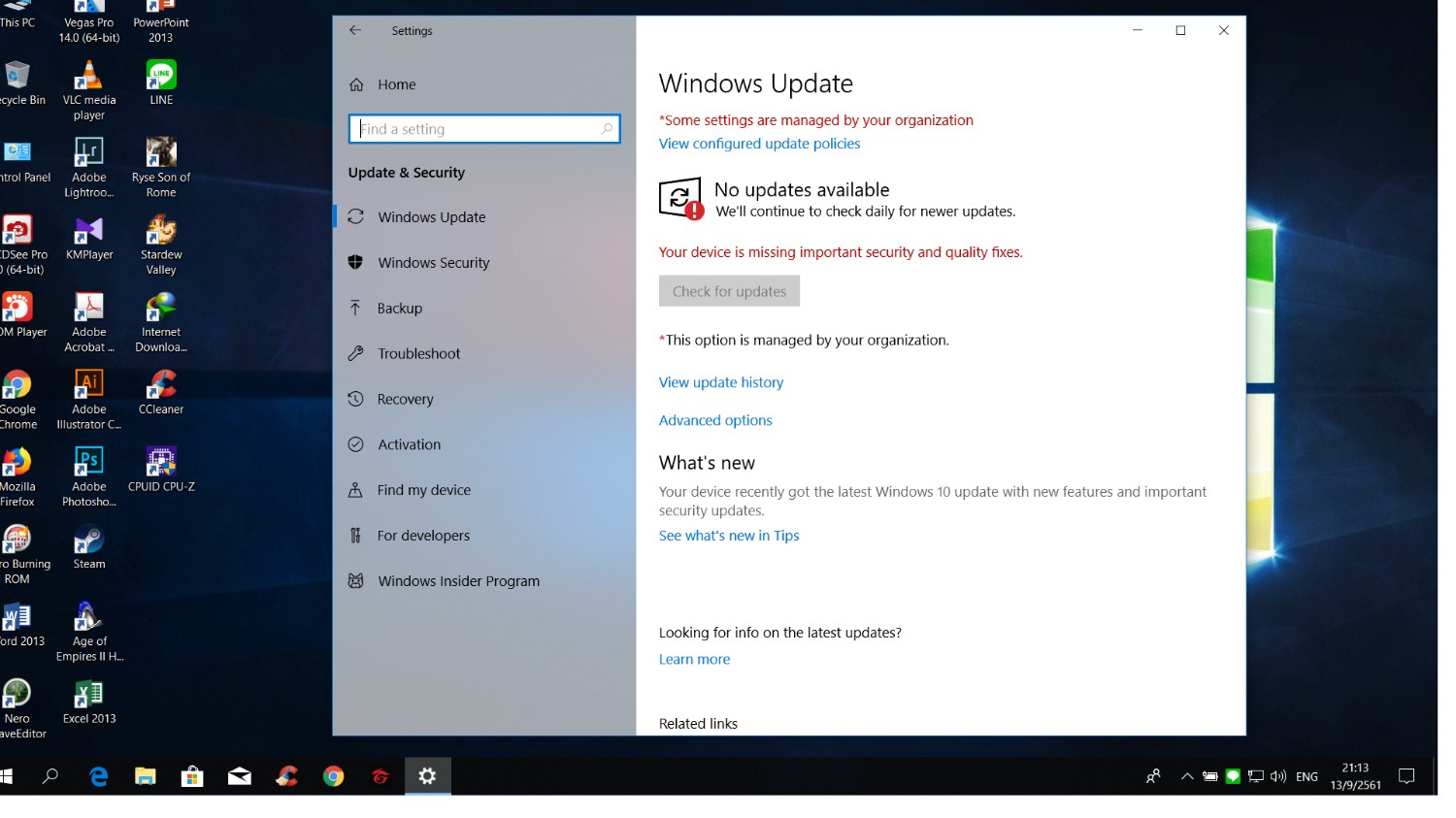Open taskbar Search magnifier
Screen dimensions: 1456x818
coord(50,776)
